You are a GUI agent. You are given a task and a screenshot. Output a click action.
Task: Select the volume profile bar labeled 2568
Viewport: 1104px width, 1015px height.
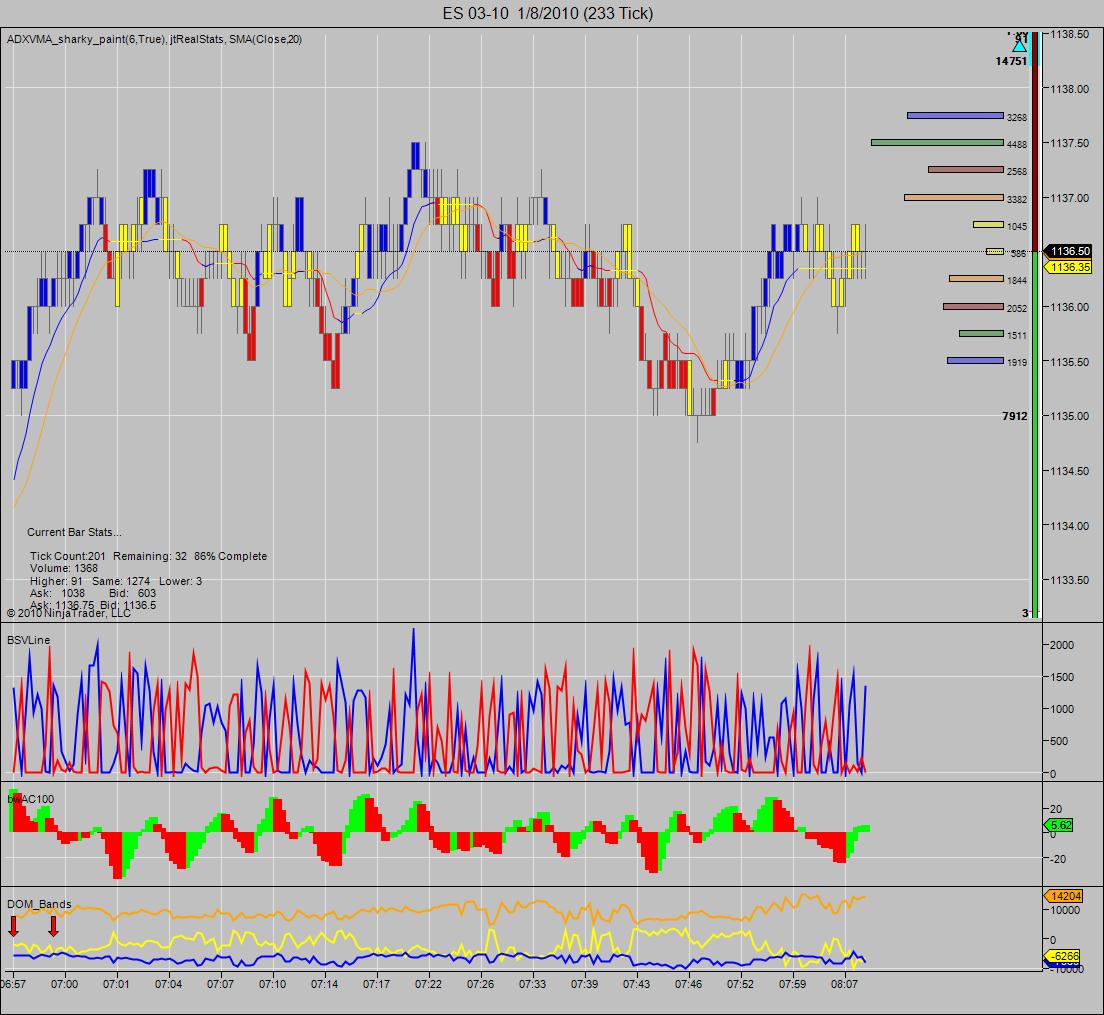click(x=965, y=170)
